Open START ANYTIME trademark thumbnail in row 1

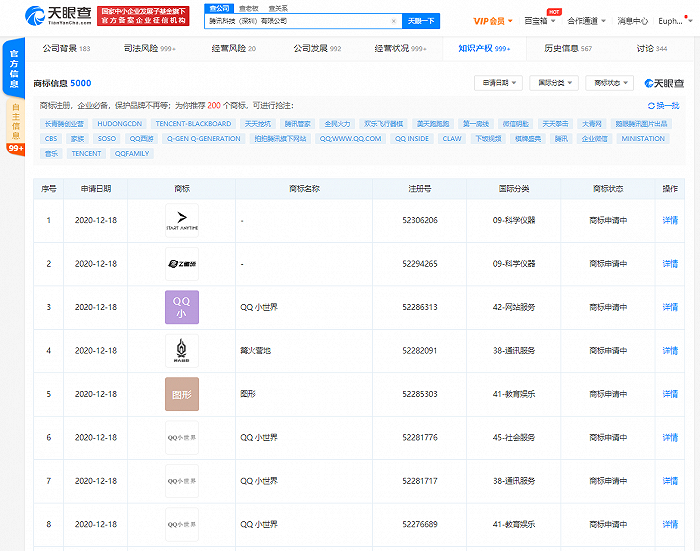(x=182, y=220)
